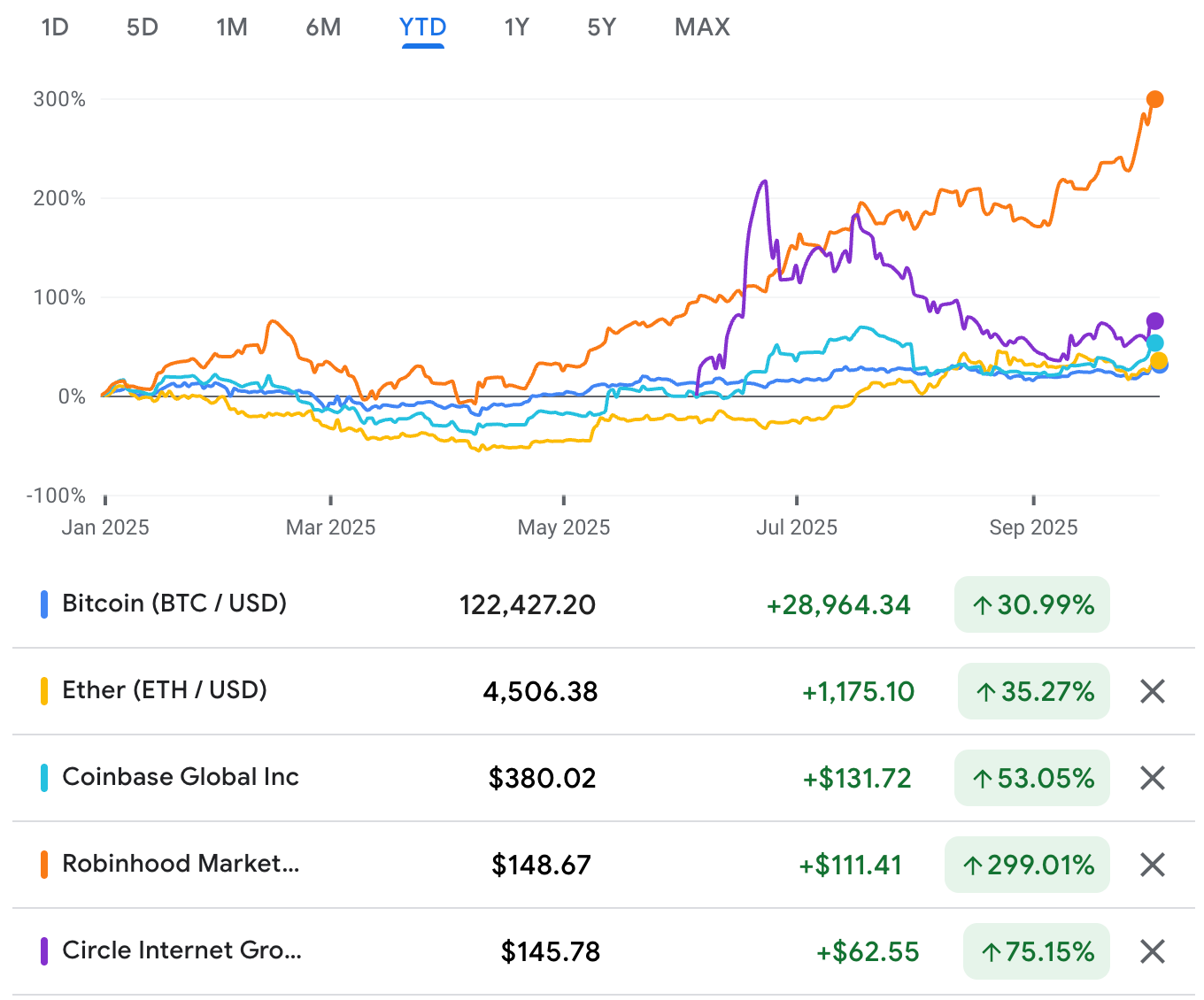
Task: Click the purple Circle chart endpoint dot
Action: (1154, 321)
